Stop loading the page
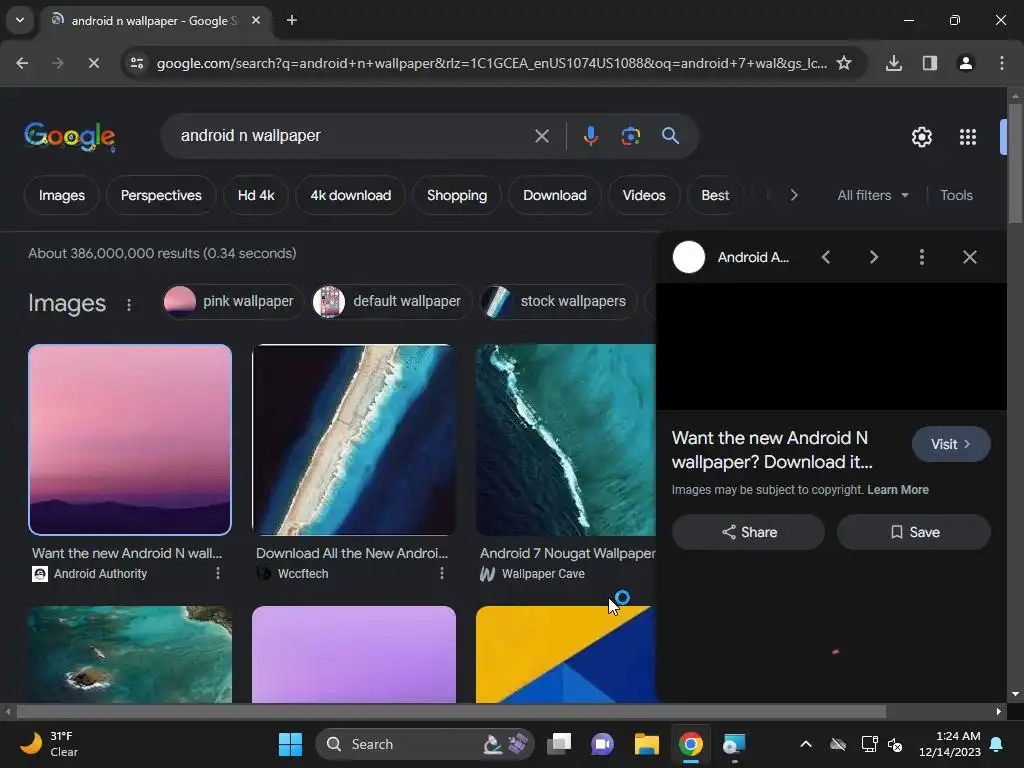 [93, 63]
